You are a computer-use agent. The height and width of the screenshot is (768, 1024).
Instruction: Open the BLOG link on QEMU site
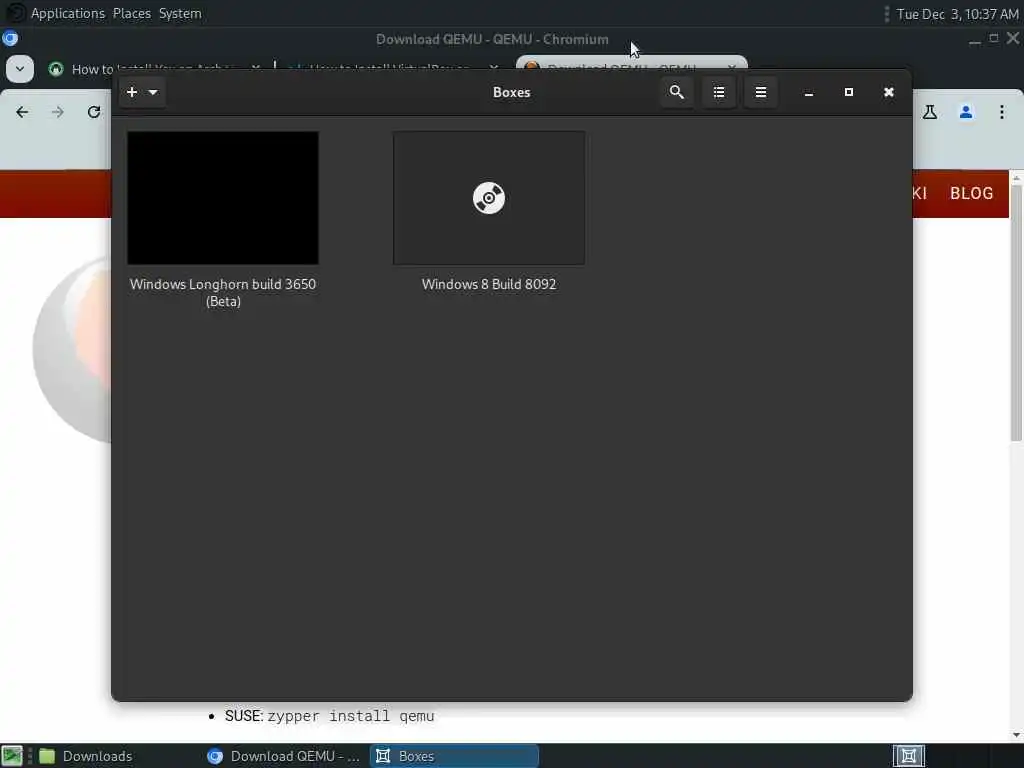pos(971,193)
